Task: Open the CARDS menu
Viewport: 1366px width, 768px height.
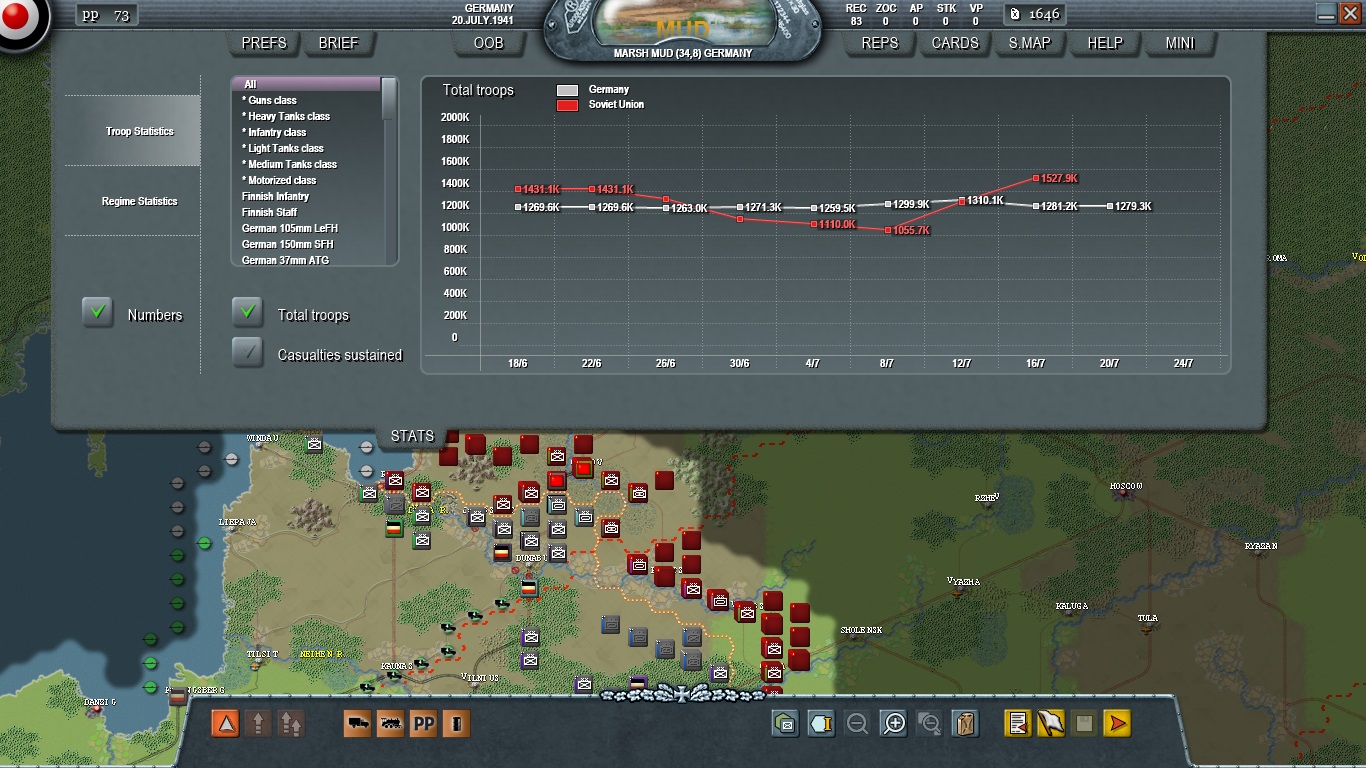Action: point(955,43)
